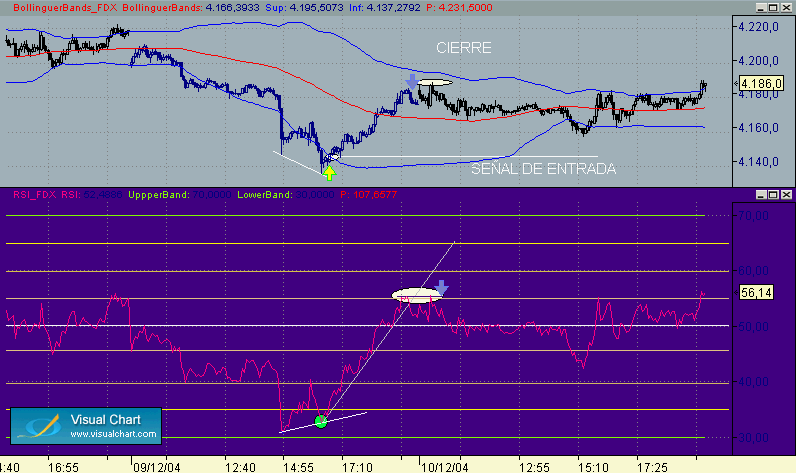Click the 4.200,0 price axis label
796x473 pixels.
tap(758, 61)
